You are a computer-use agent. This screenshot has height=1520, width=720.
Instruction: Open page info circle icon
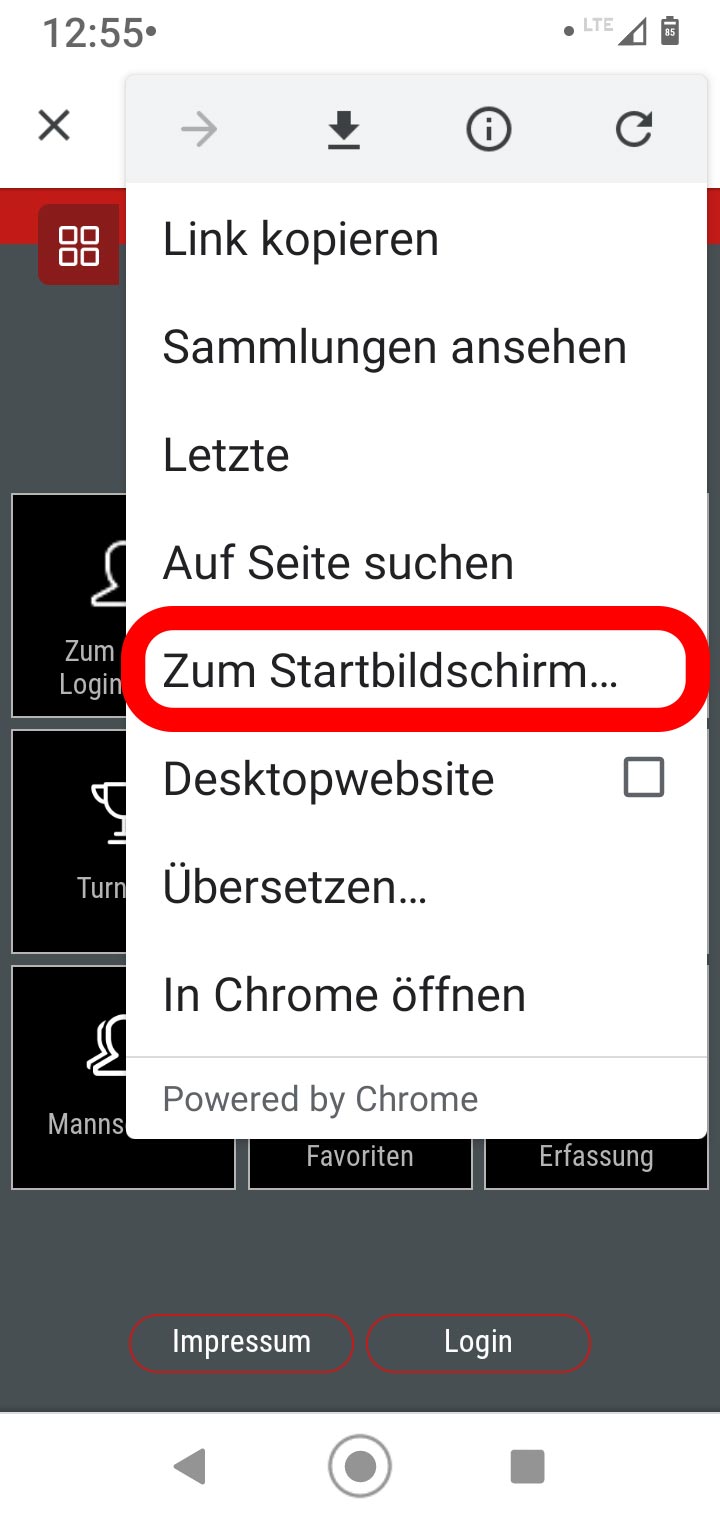pos(489,130)
